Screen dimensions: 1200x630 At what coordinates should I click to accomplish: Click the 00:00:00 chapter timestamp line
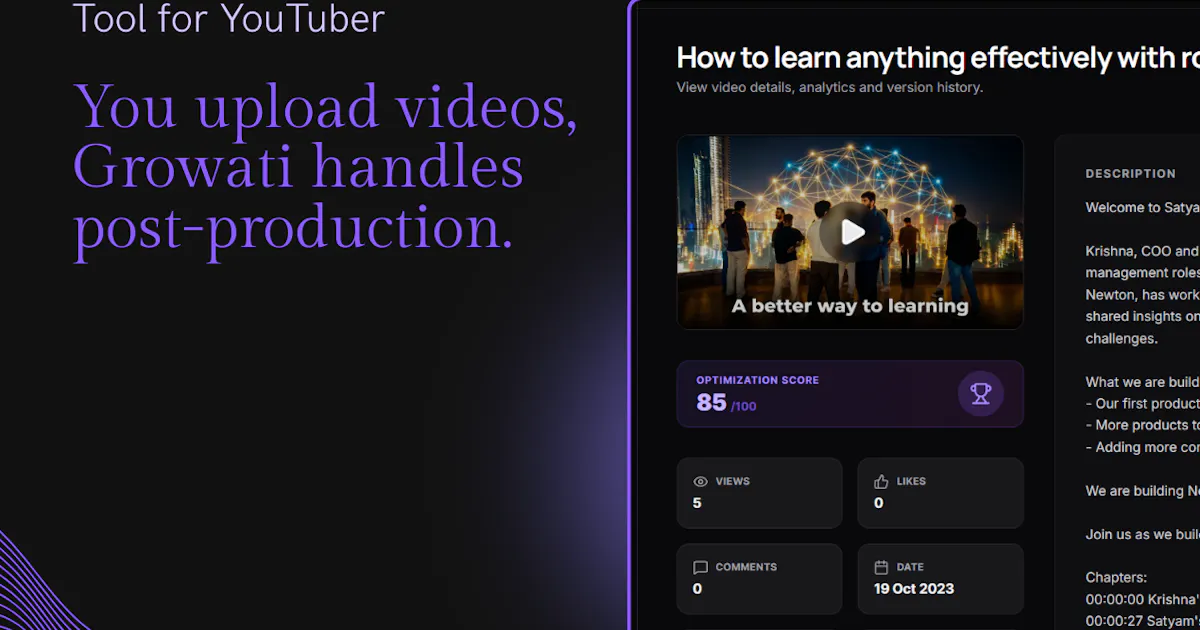coord(1142,600)
